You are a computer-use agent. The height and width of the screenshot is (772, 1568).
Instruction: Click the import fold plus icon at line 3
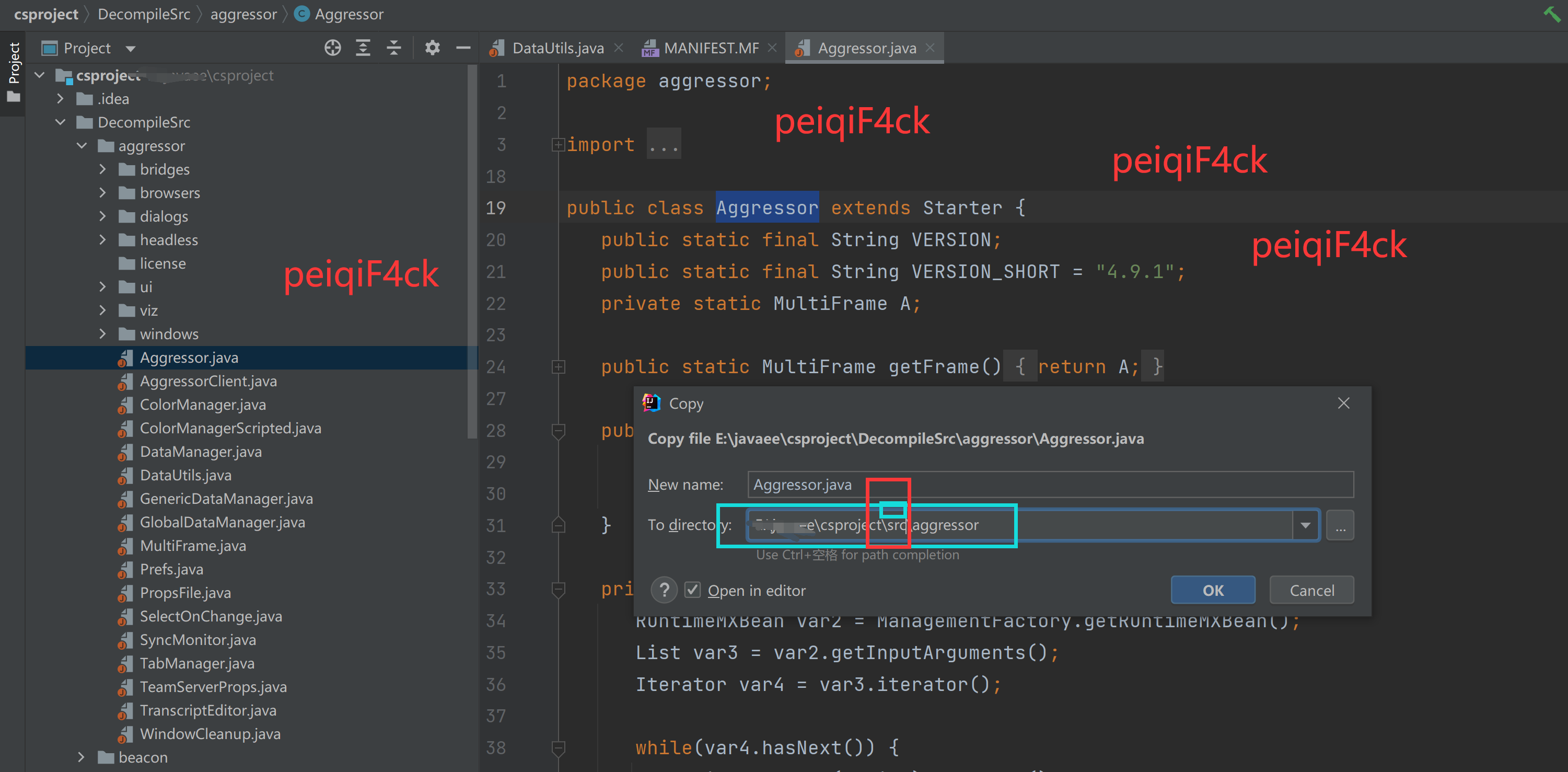[x=558, y=145]
